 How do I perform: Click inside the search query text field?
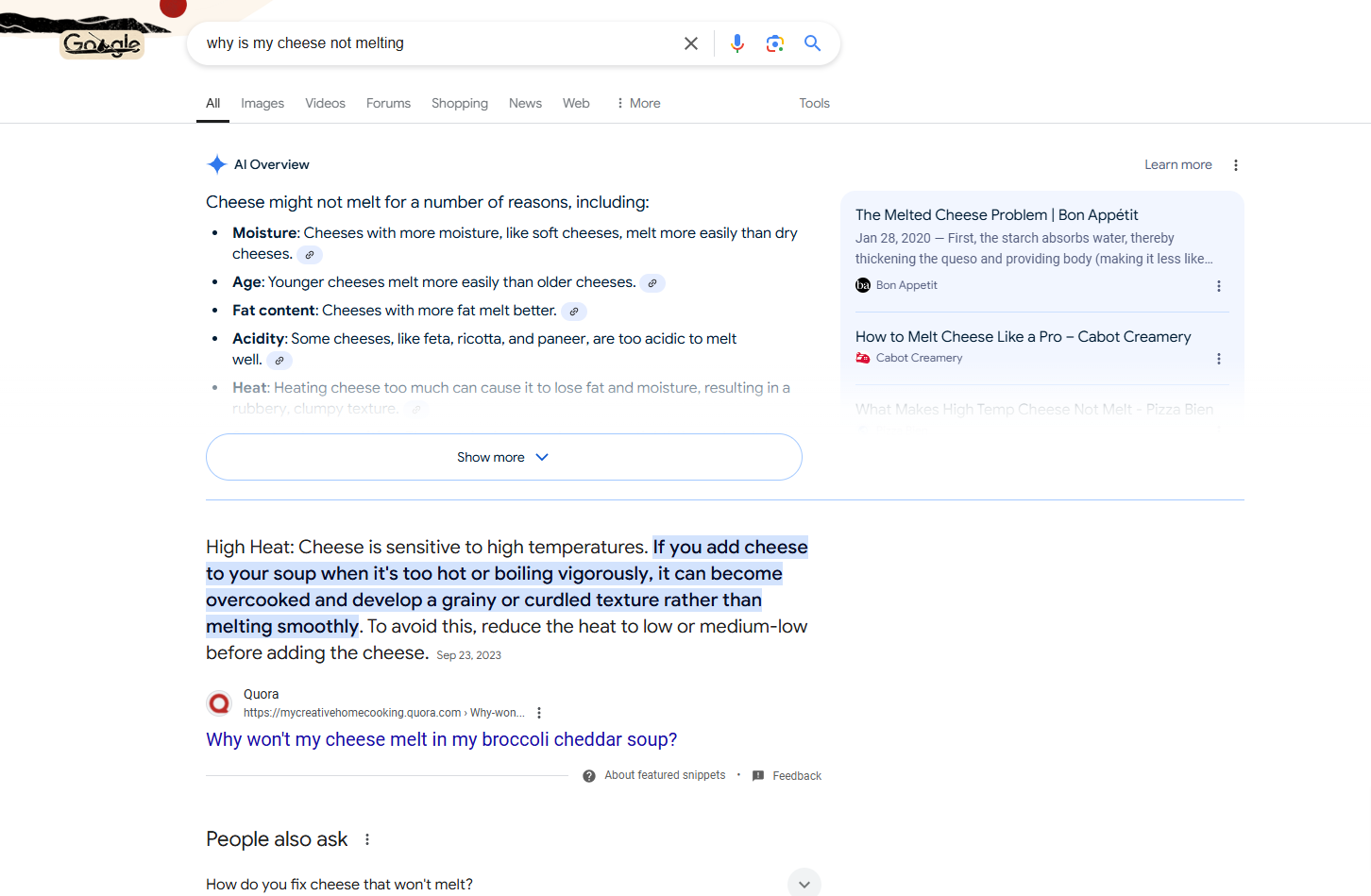[434, 43]
